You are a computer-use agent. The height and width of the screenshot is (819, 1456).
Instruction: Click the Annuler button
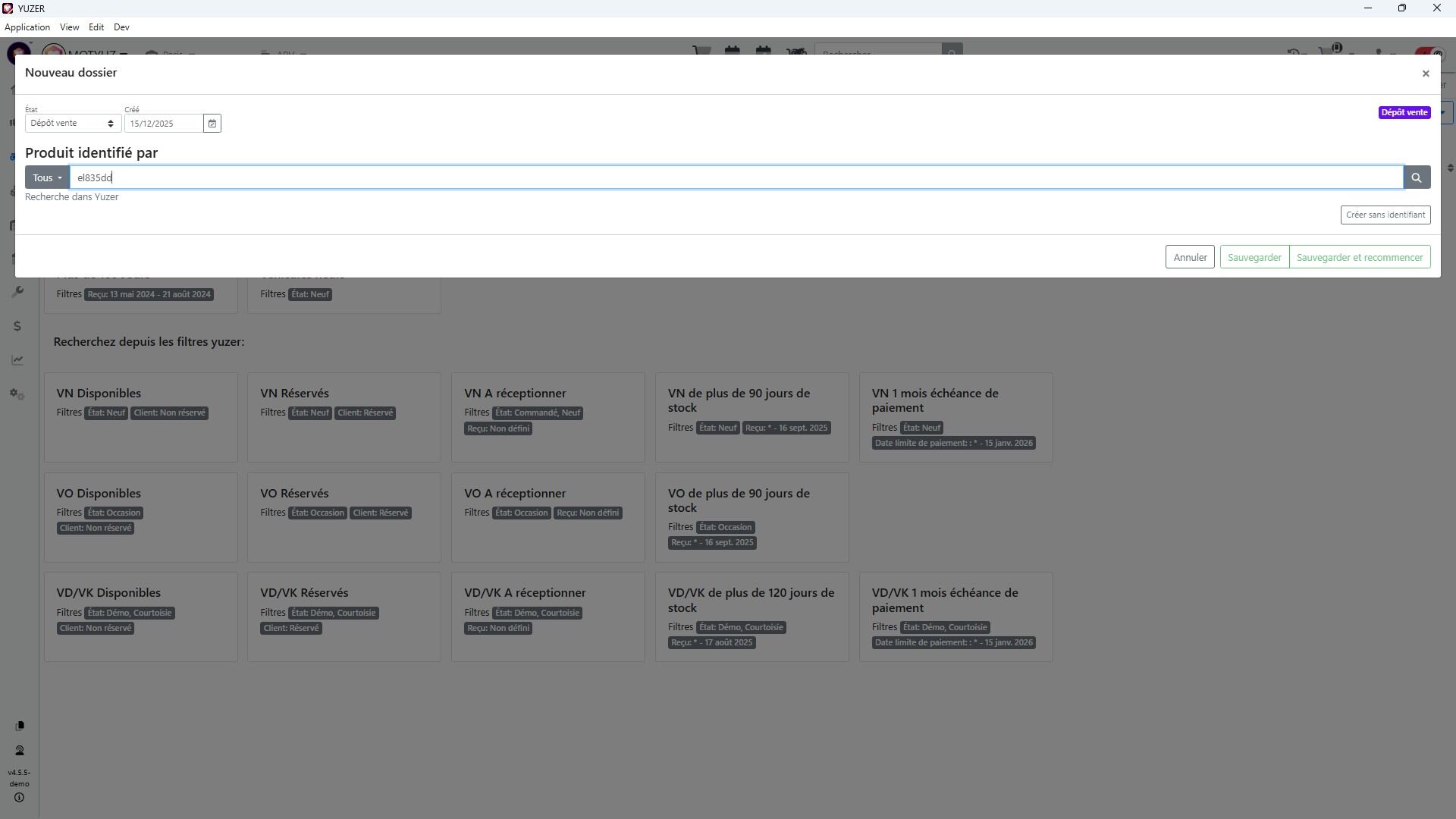pos(1189,257)
